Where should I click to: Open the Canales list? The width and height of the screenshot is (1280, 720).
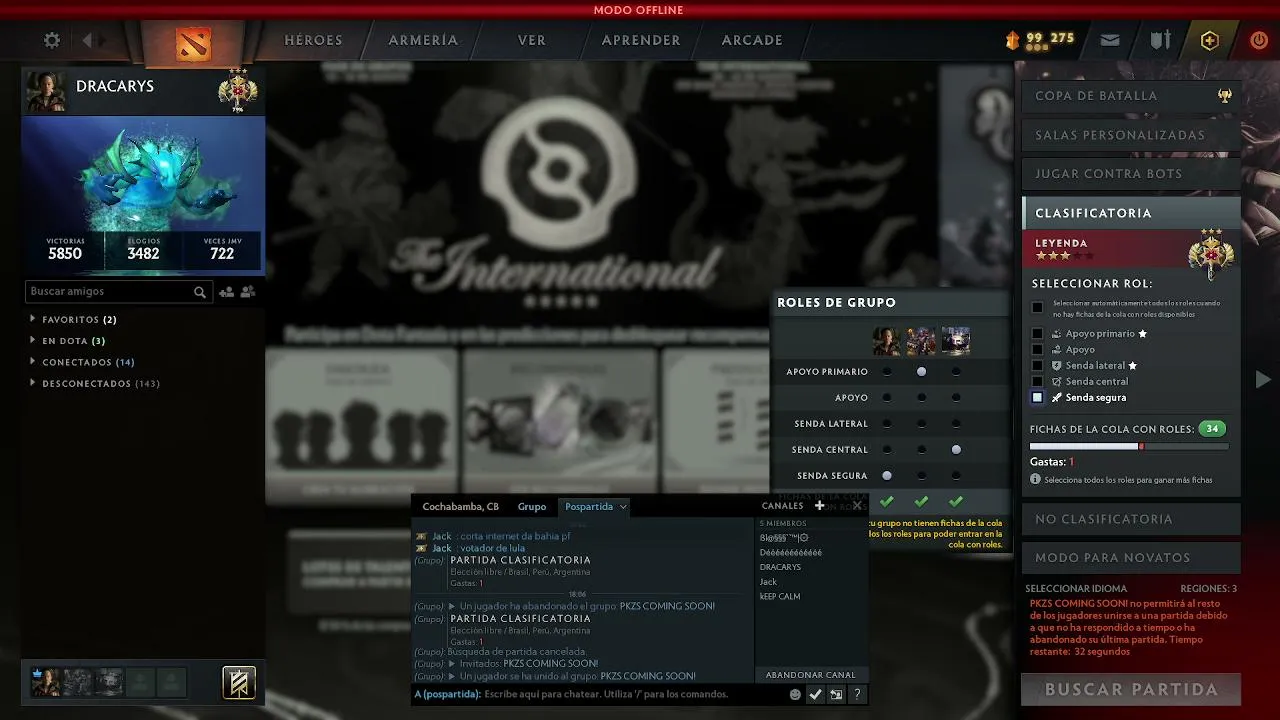pos(783,506)
